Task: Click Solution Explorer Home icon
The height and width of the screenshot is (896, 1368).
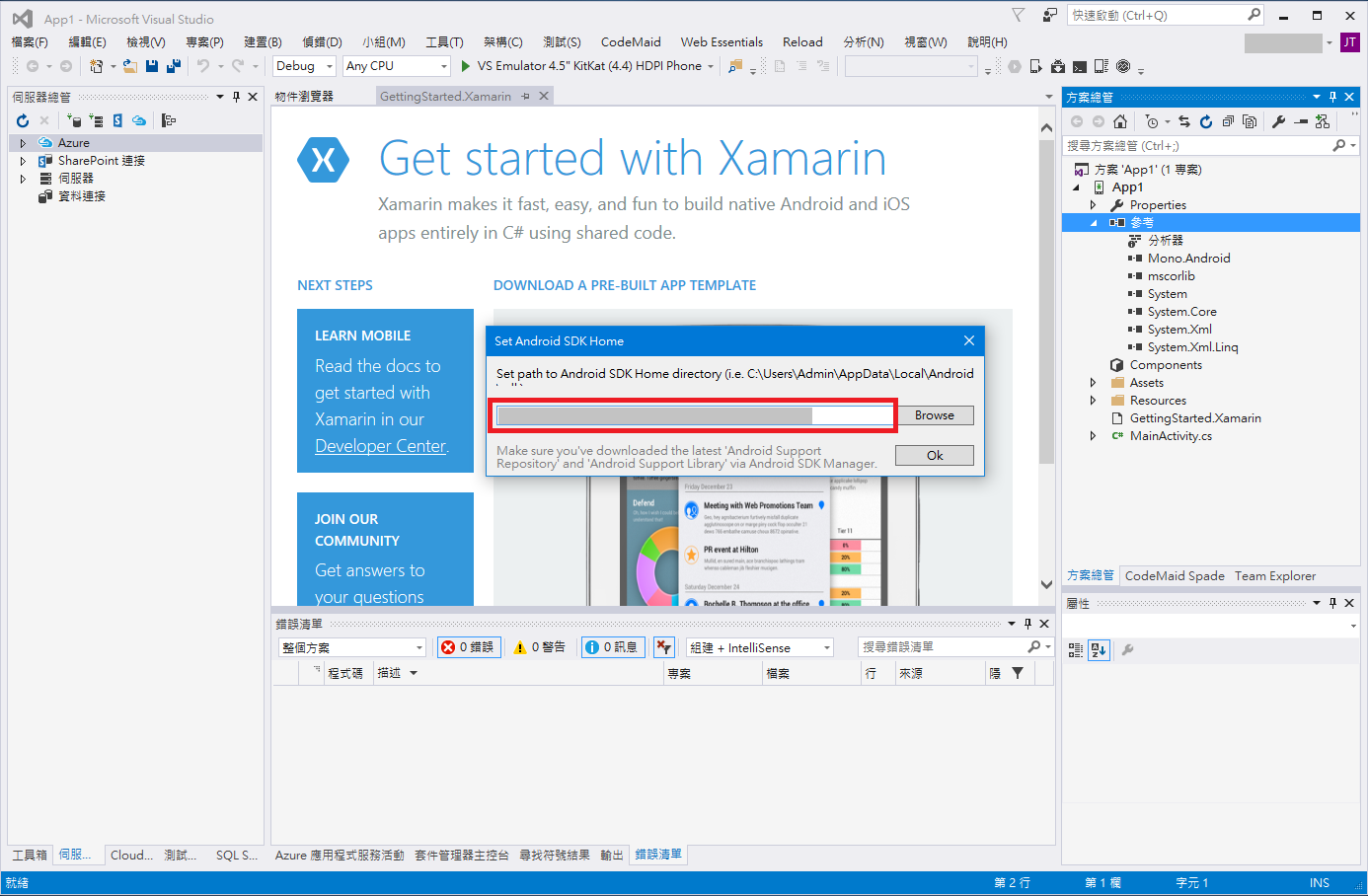Action: coord(1119,121)
